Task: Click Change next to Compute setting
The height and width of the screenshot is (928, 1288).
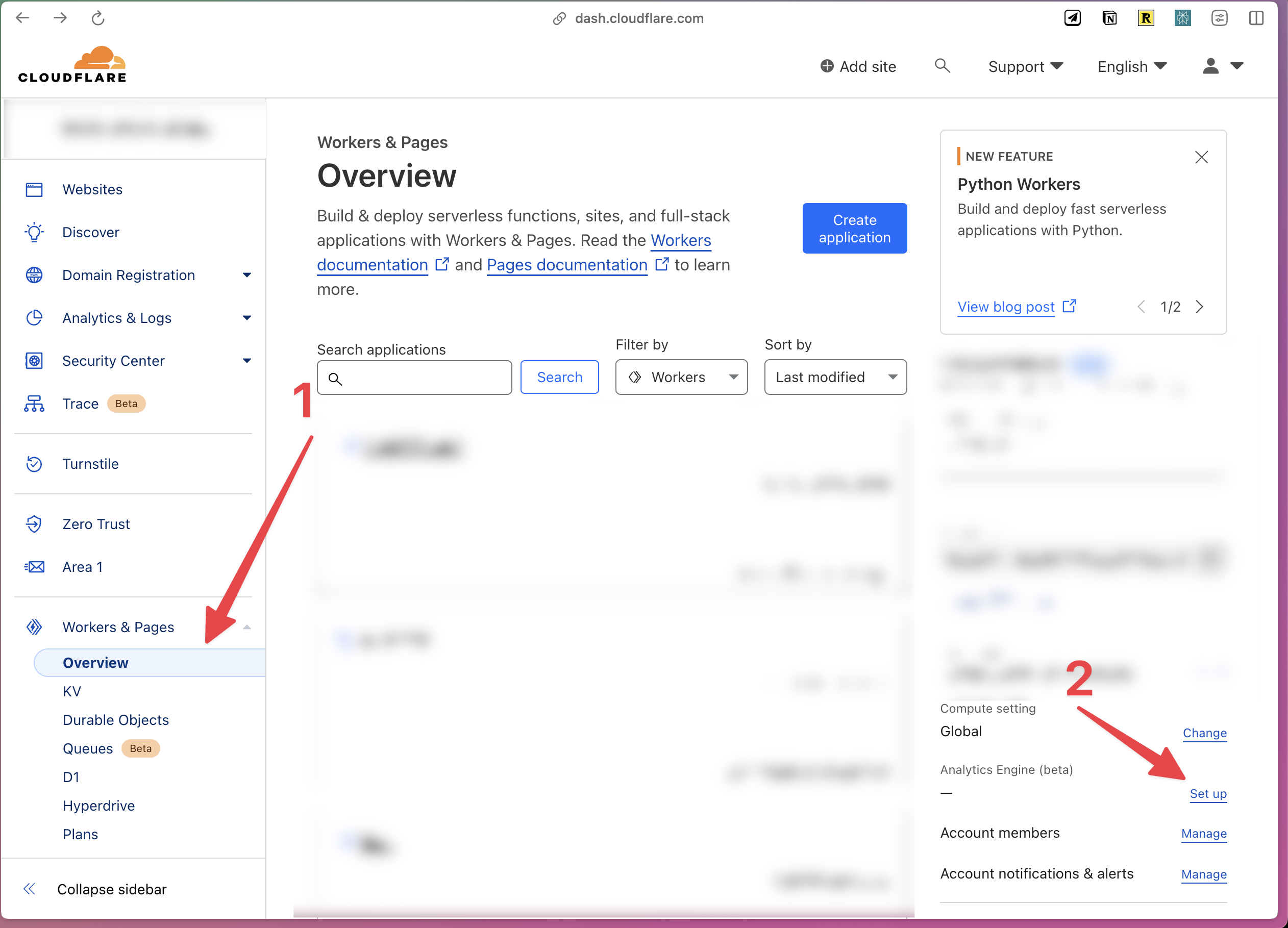Action: point(1204,733)
